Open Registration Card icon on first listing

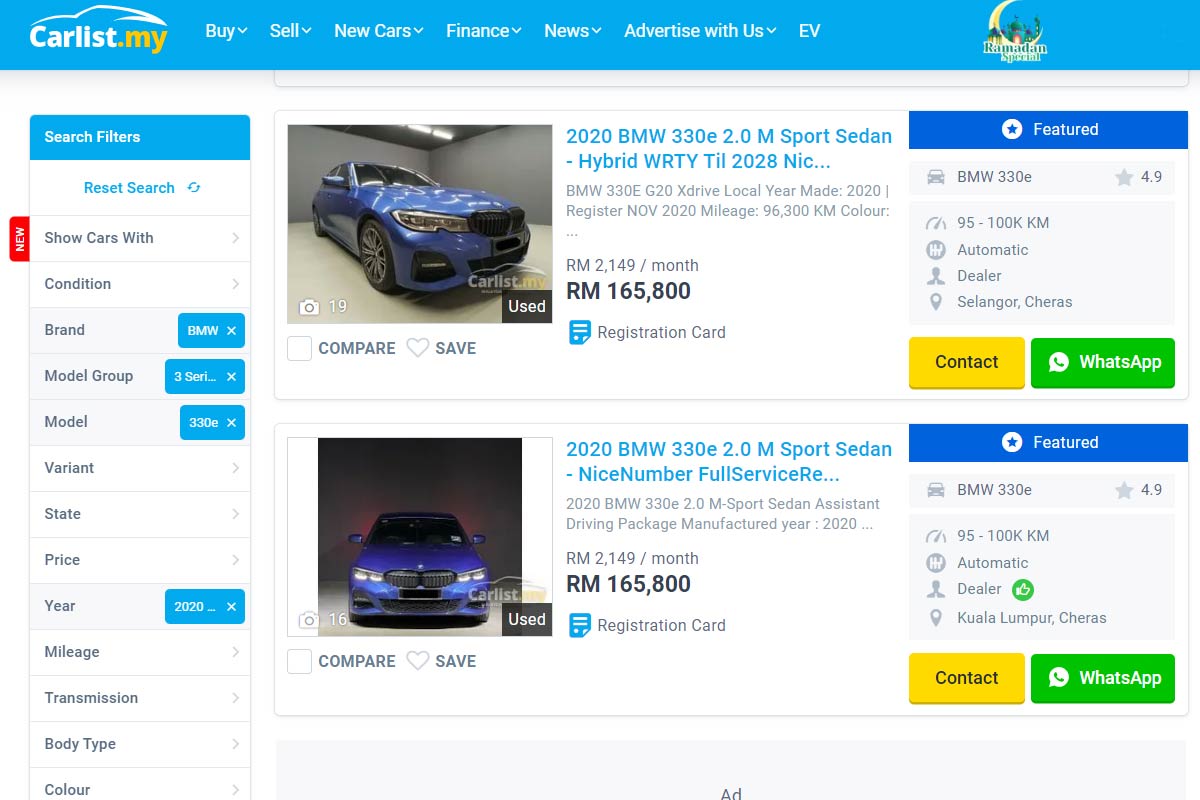tap(579, 332)
